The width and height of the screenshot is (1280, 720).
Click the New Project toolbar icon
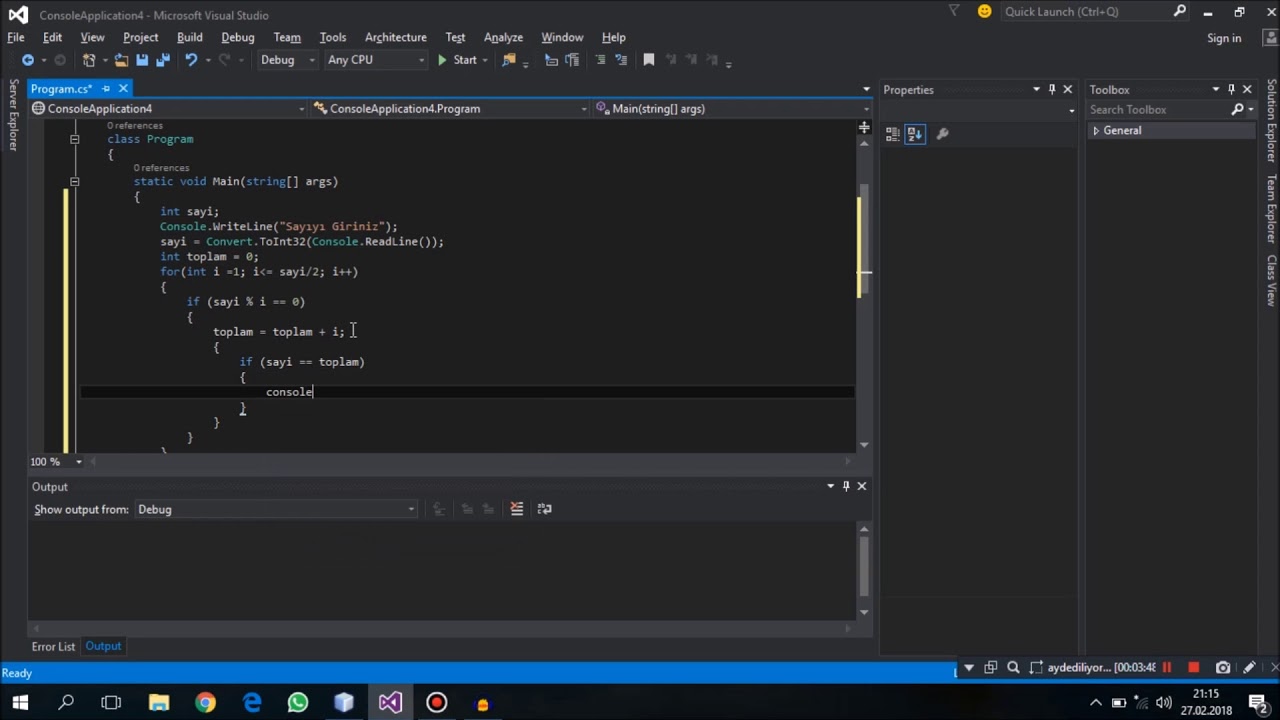click(89, 60)
